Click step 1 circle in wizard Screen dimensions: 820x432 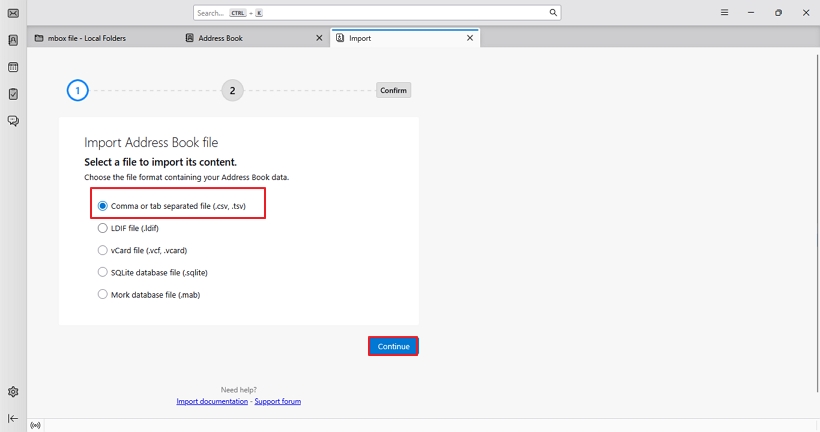(77, 90)
